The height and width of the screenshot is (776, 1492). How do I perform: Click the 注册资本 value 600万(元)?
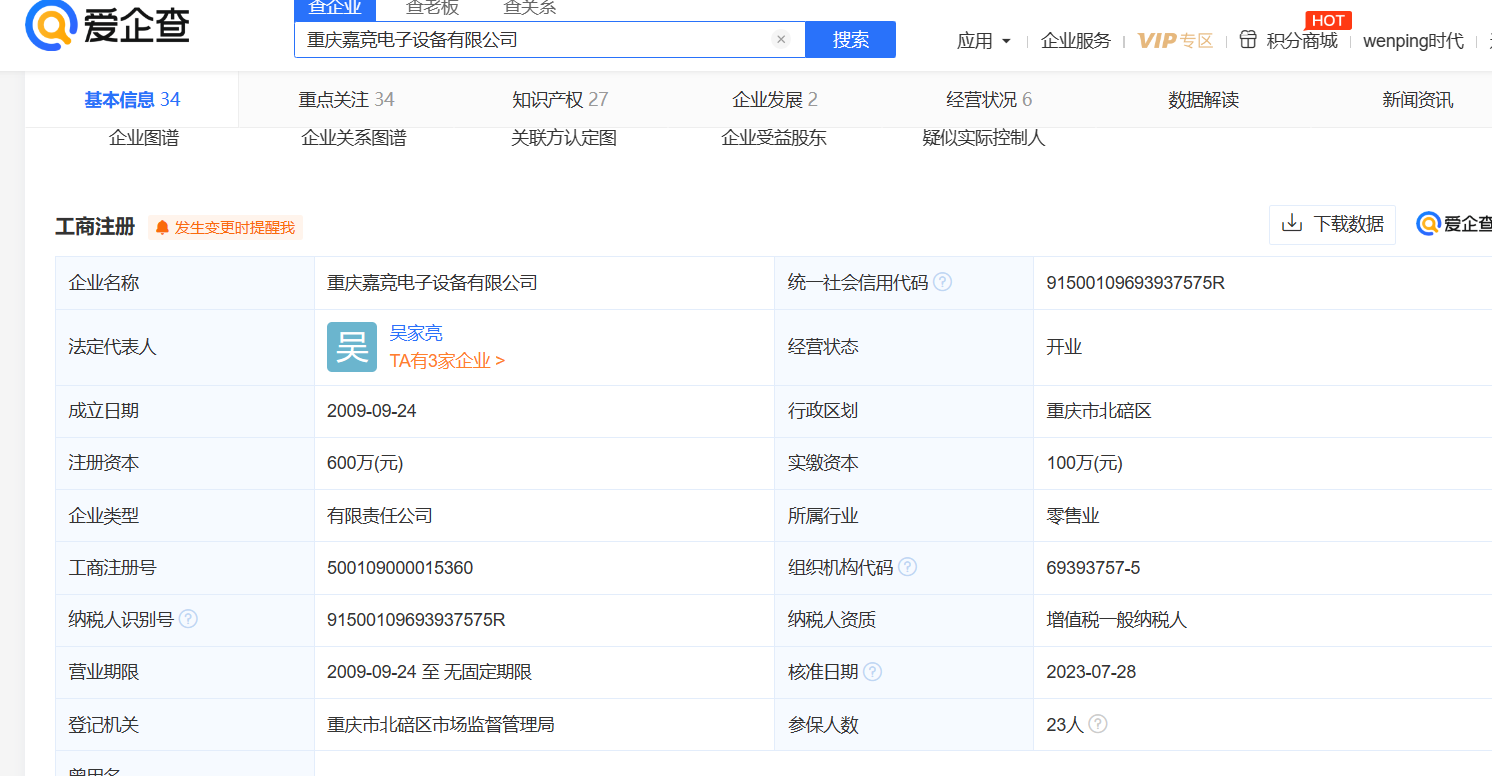pos(365,463)
